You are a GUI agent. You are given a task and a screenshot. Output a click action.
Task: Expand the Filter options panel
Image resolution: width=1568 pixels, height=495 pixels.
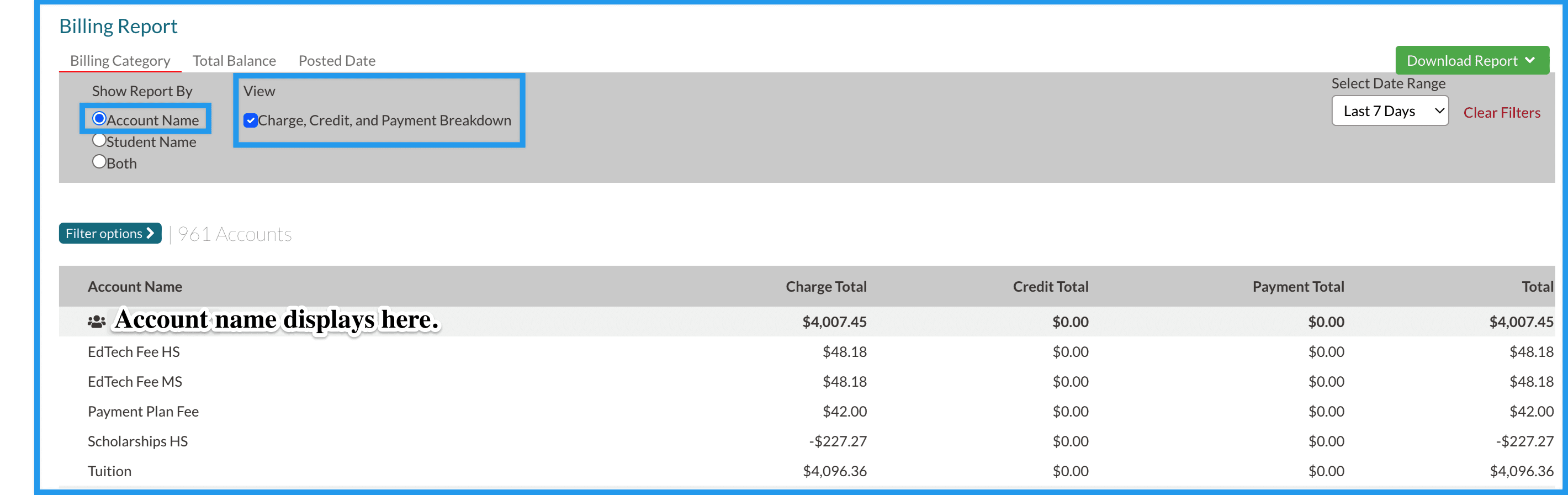coord(109,233)
